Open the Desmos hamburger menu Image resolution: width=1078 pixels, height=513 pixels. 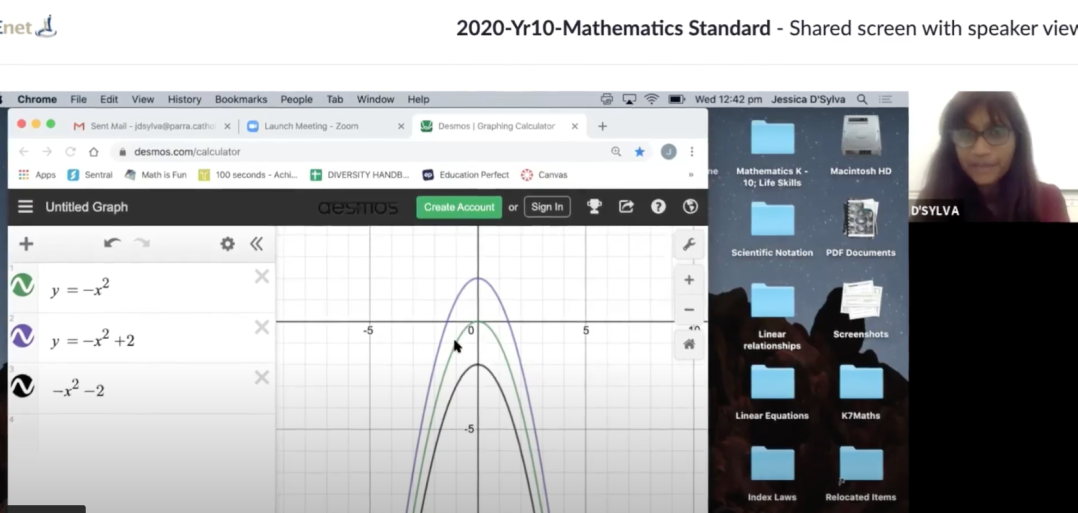(x=25, y=207)
